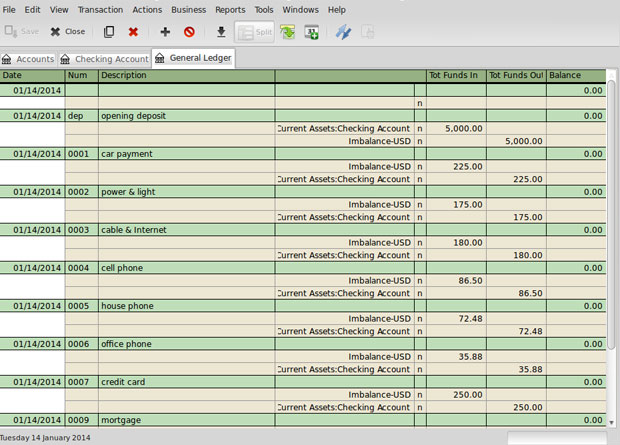Click reconcile flag 'n' in blank transaction split
The image size is (620, 445).
tap(420, 103)
